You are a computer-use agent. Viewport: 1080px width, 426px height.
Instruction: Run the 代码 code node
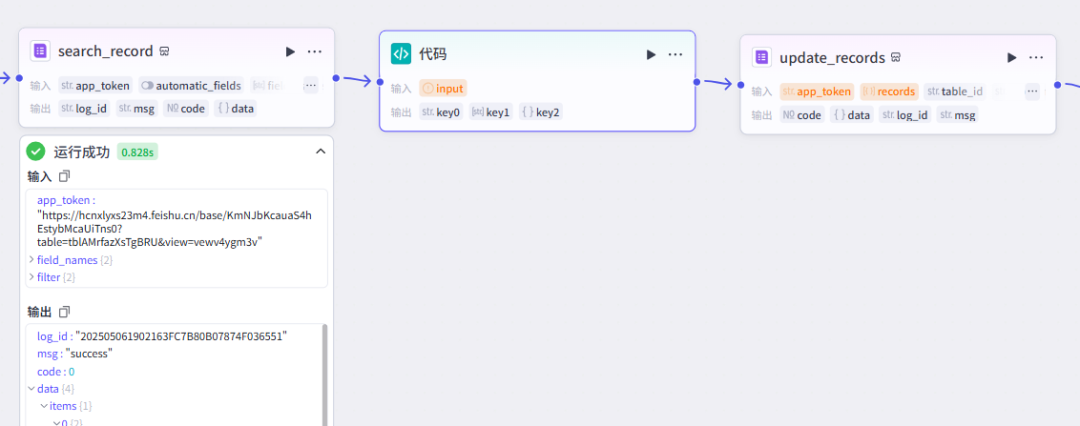pos(651,54)
